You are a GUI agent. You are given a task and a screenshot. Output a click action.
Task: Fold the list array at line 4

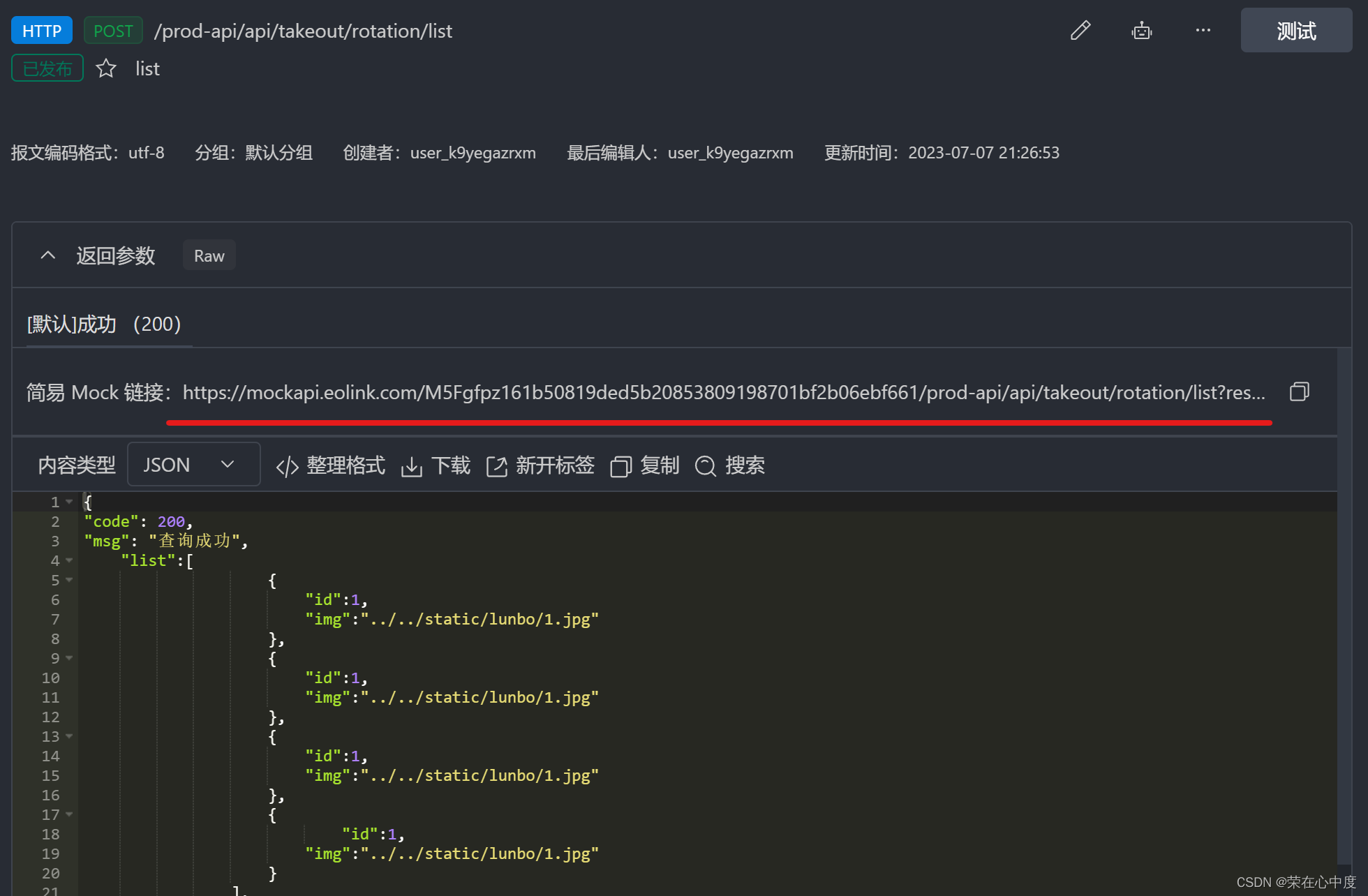[x=69, y=560]
